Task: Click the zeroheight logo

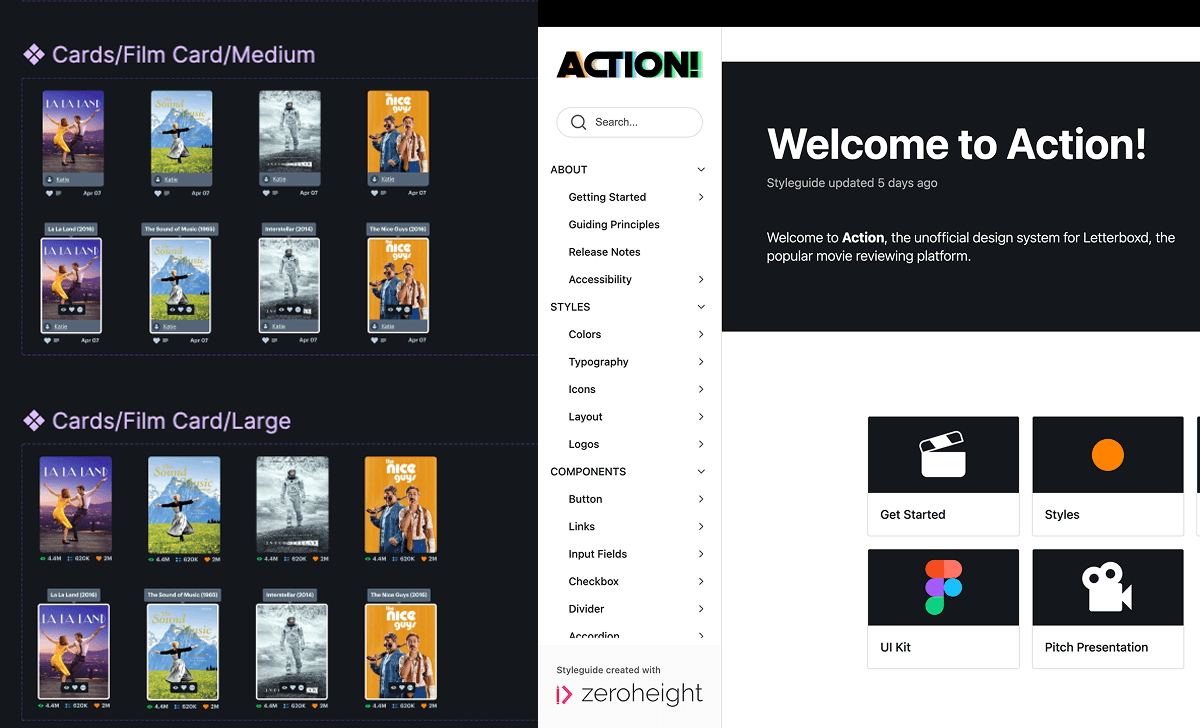Action: tap(629, 694)
